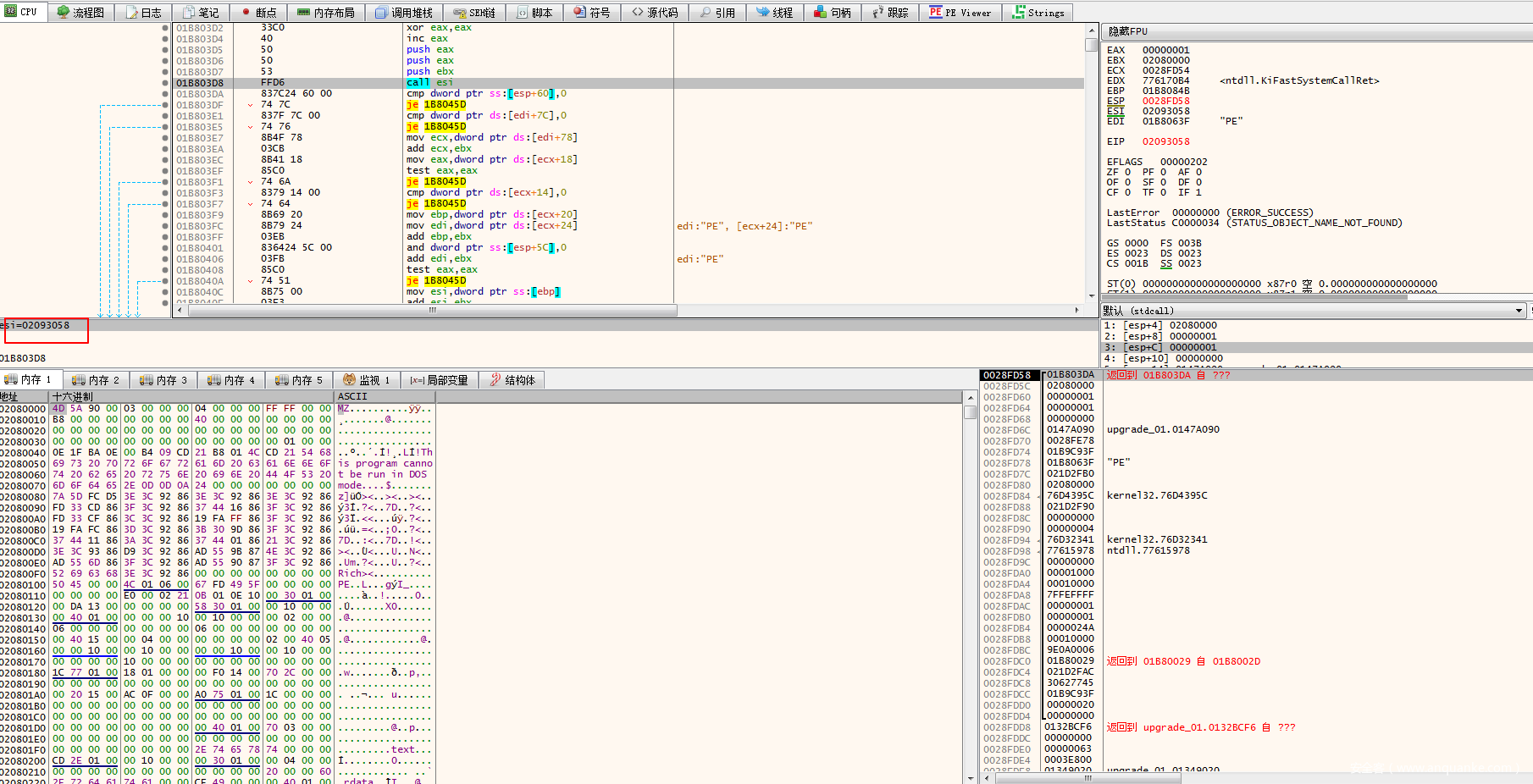
Task: Open the SEH链 tab
Action: pos(474,13)
